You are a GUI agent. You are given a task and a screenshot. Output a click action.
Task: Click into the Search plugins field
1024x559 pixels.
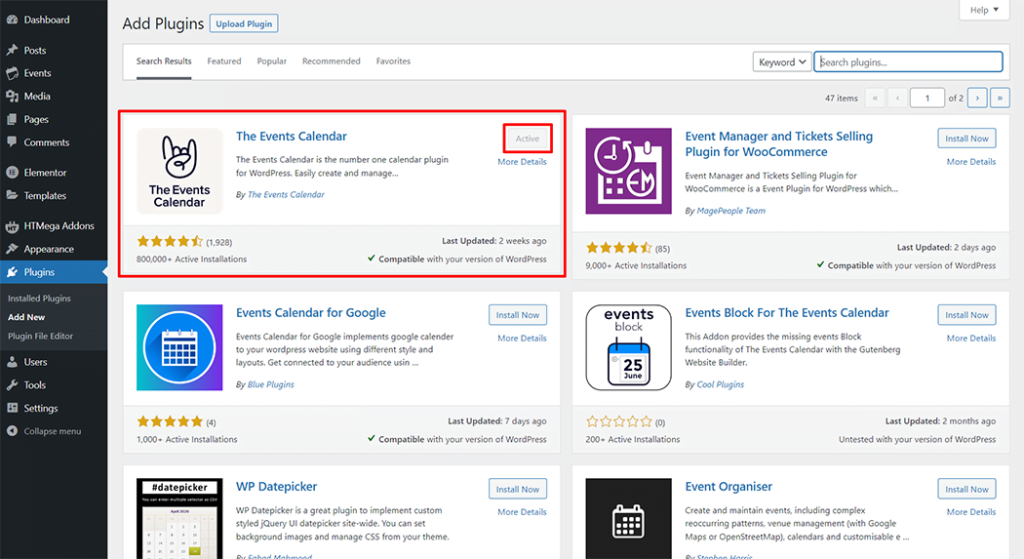coord(908,62)
